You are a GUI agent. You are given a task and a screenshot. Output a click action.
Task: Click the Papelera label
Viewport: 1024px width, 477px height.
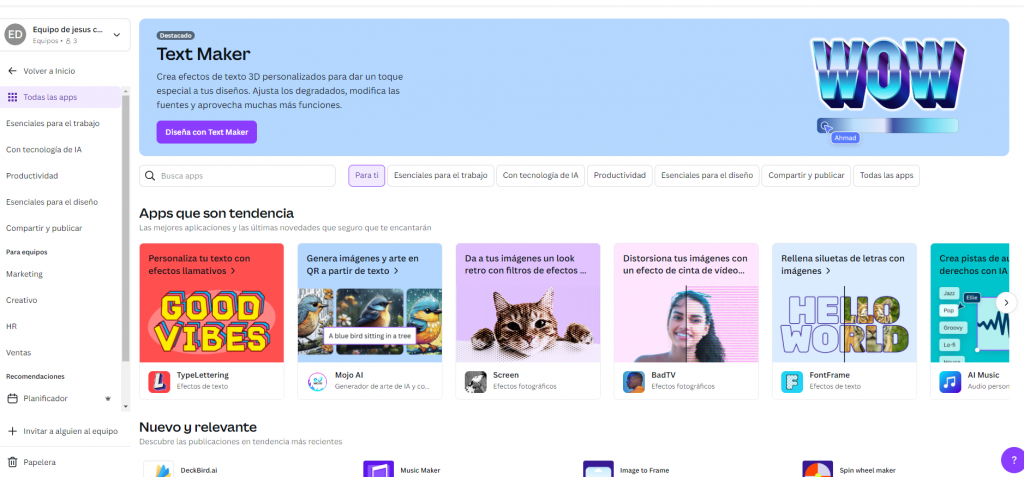click(39, 462)
